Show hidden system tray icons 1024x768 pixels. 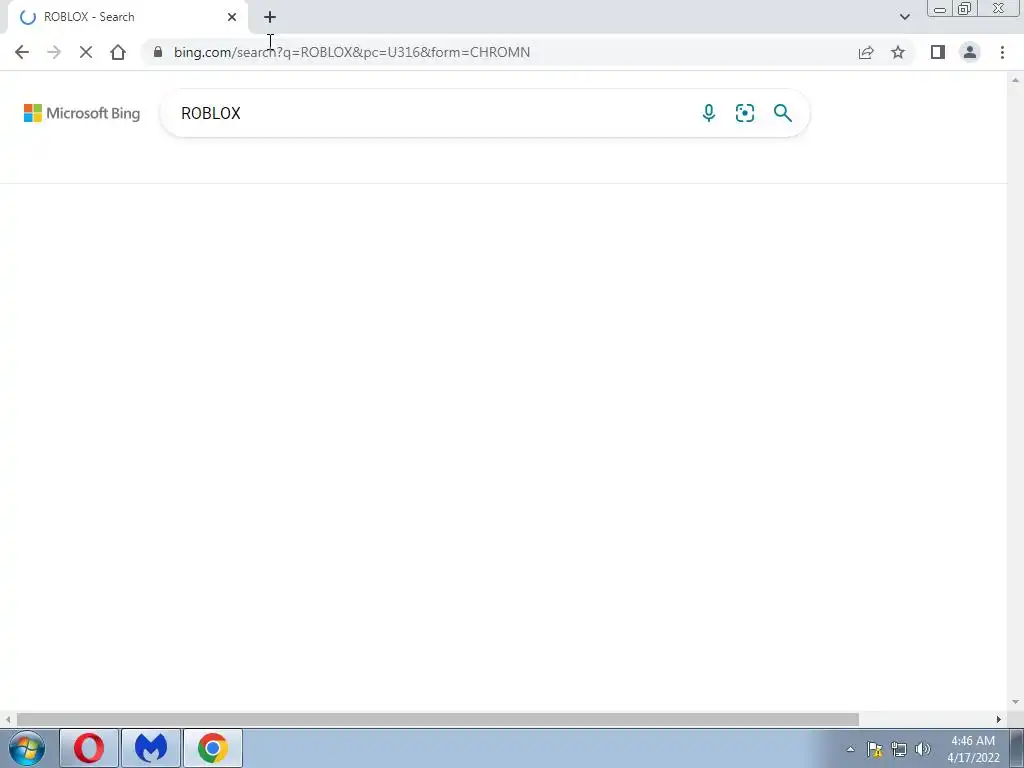850,749
